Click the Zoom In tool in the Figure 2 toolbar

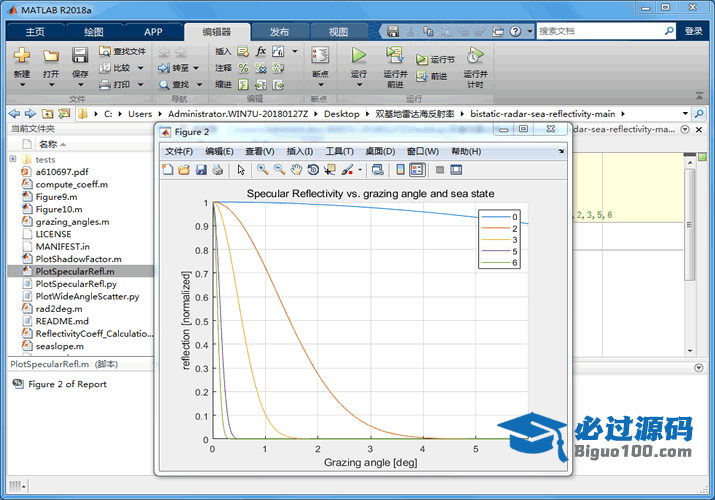[263, 170]
